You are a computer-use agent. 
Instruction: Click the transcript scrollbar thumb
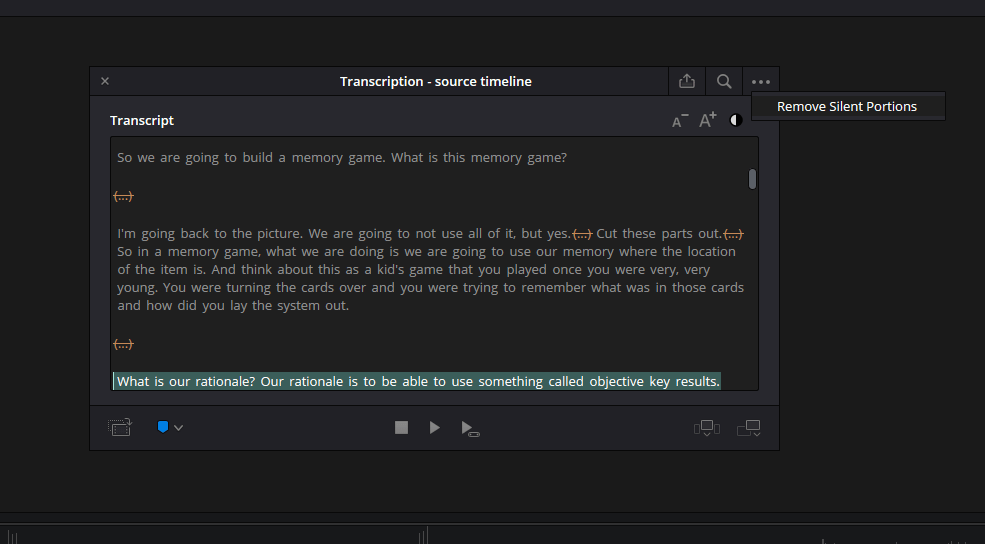[752, 179]
